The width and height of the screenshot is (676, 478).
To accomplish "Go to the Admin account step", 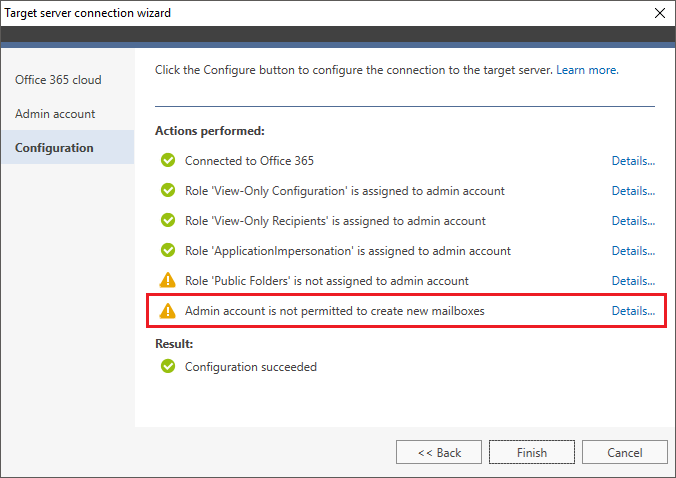I will pos(55,114).
